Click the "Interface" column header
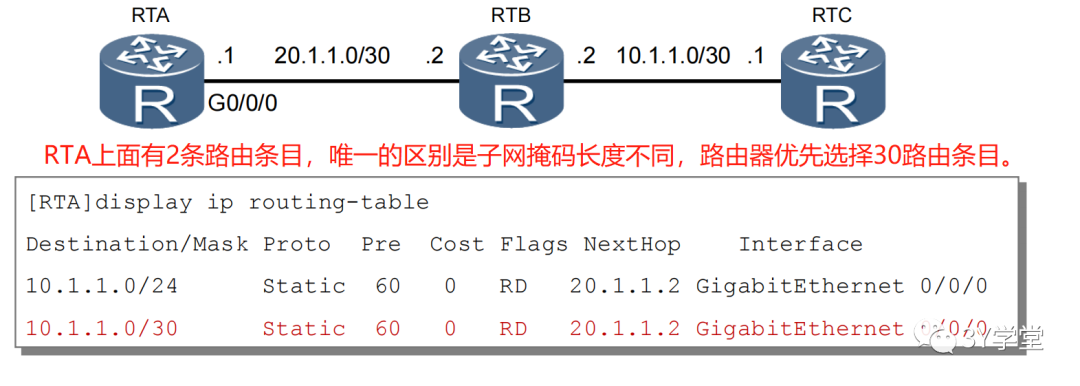The image size is (1080, 386). [800, 244]
